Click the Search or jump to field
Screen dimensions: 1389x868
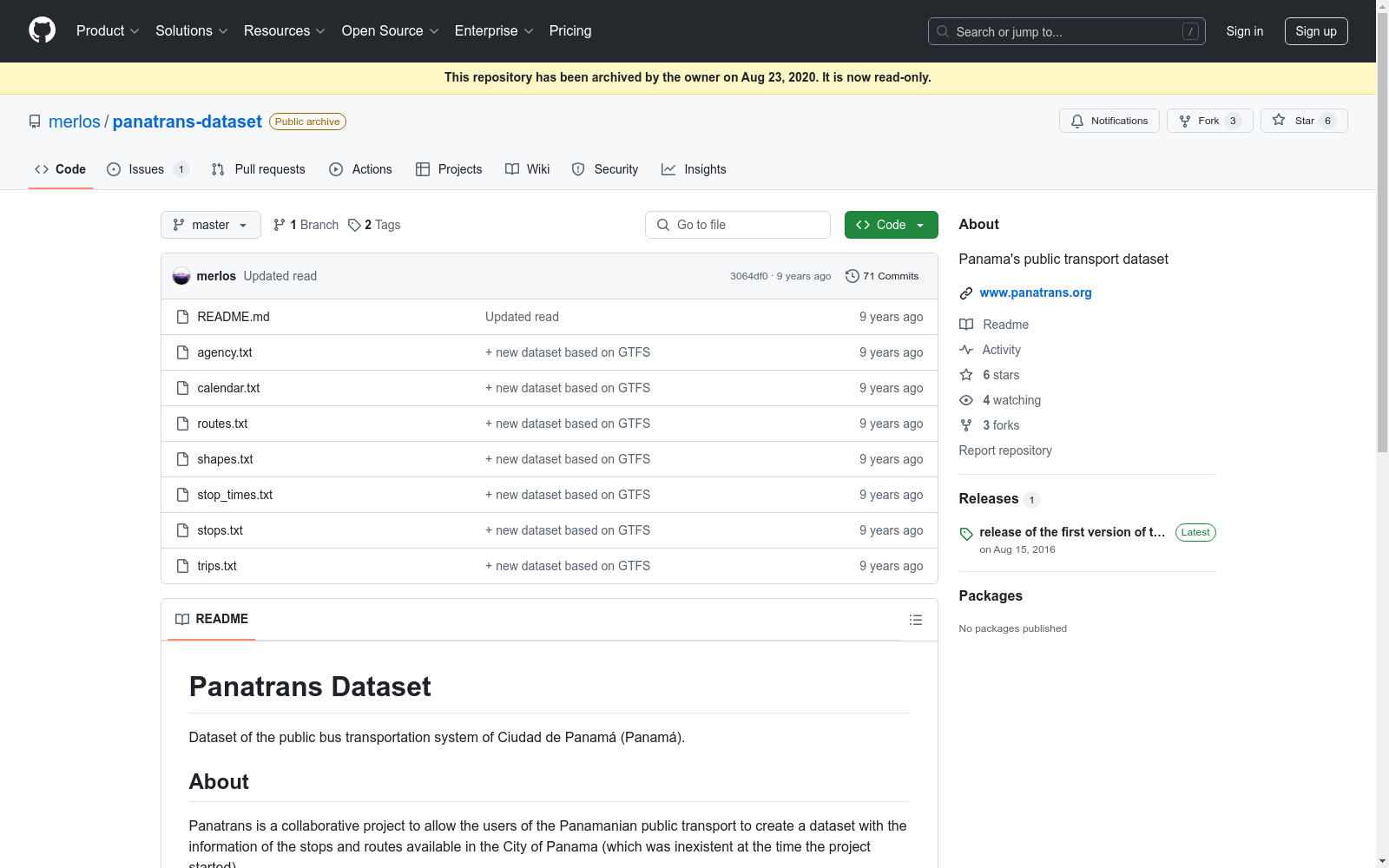point(1067,31)
